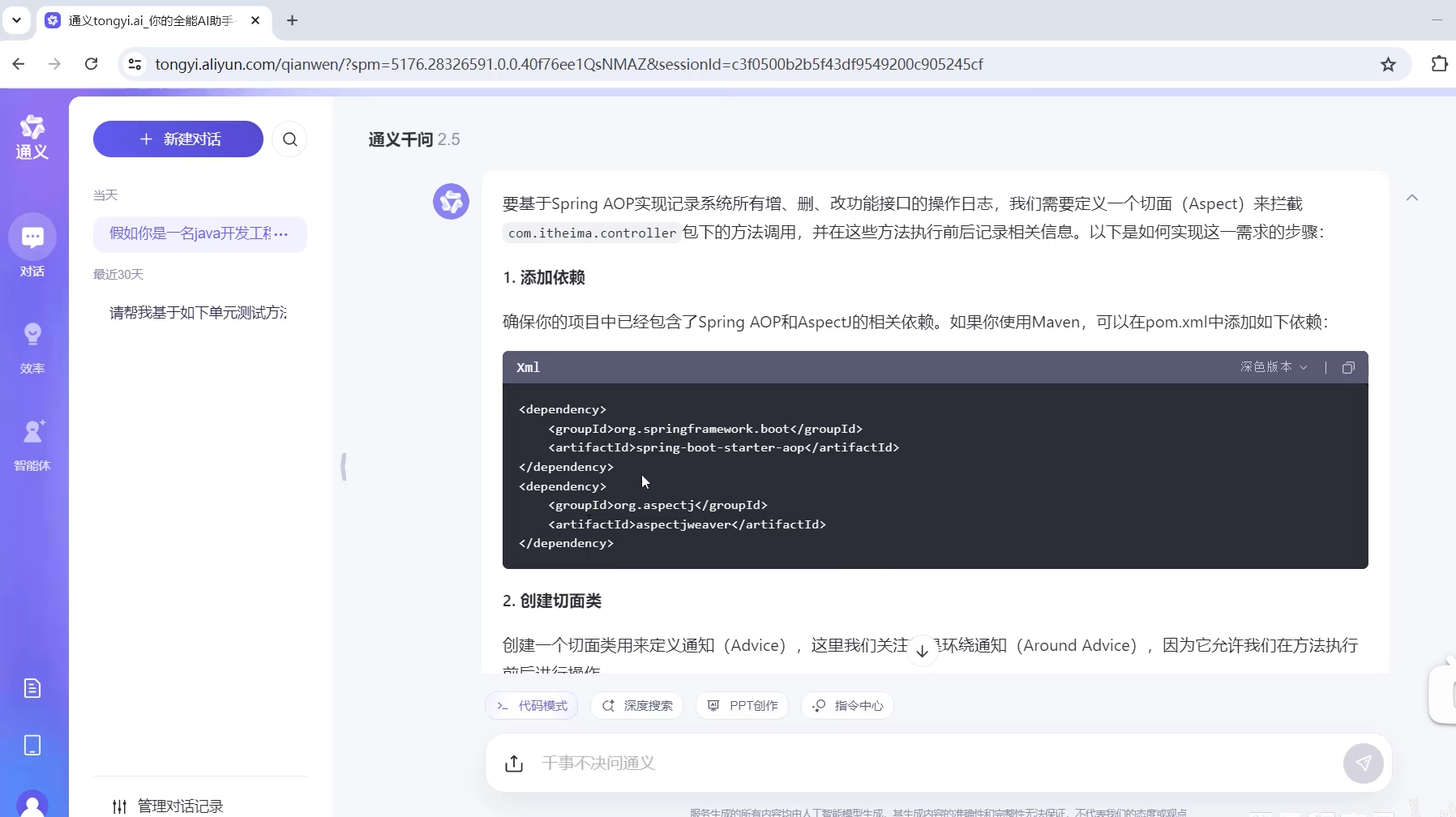Image resolution: width=1456 pixels, height=817 pixels.
Task: Open conversation 请帮我基于如下单元测试方法
Action: [199, 313]
